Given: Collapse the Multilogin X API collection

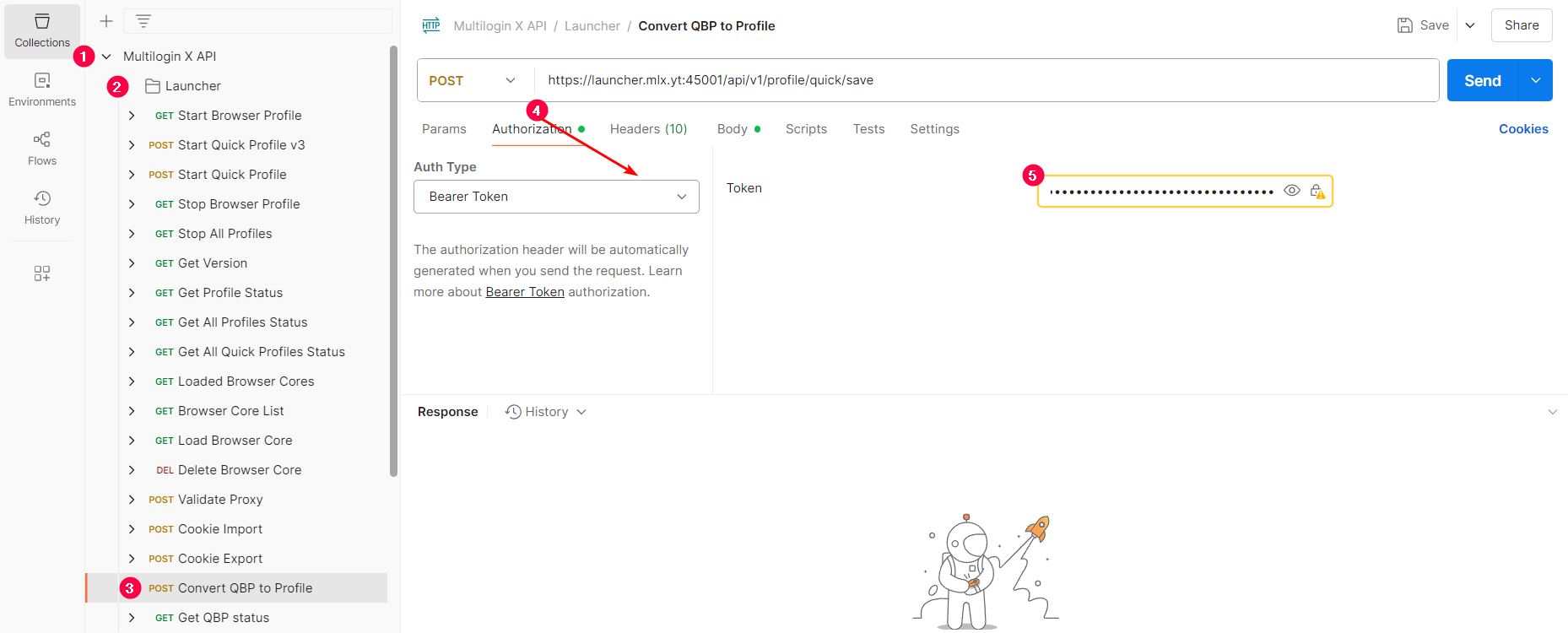Looking at the screenshot, I should tap(106, 57).
